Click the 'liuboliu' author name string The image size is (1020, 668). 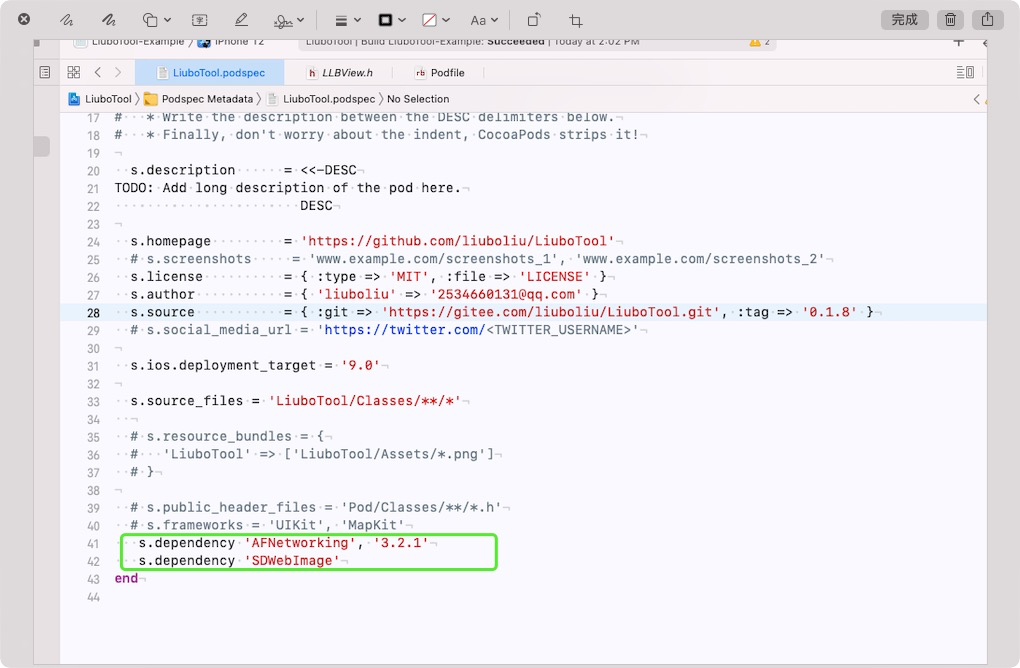[356, 295]
